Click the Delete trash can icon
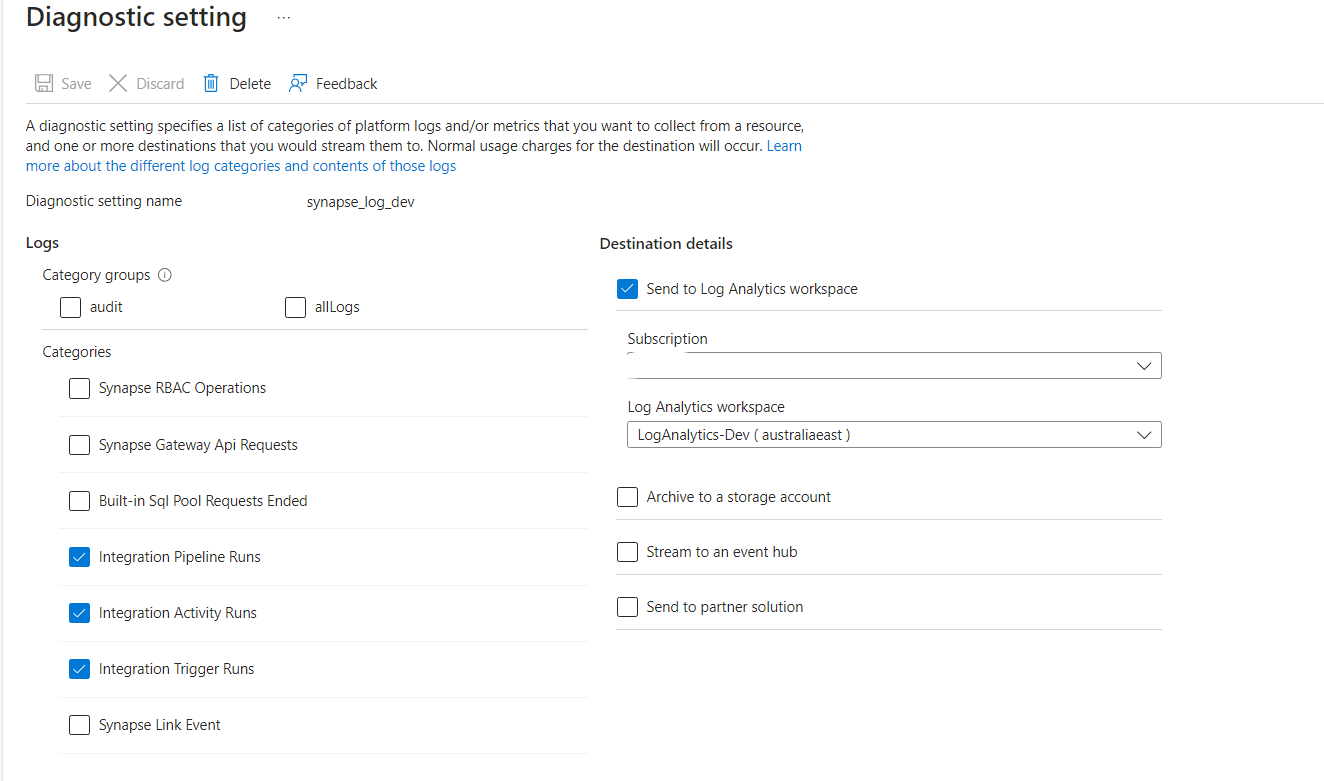This screenshot has height=781, width=1324. point(210,83)
